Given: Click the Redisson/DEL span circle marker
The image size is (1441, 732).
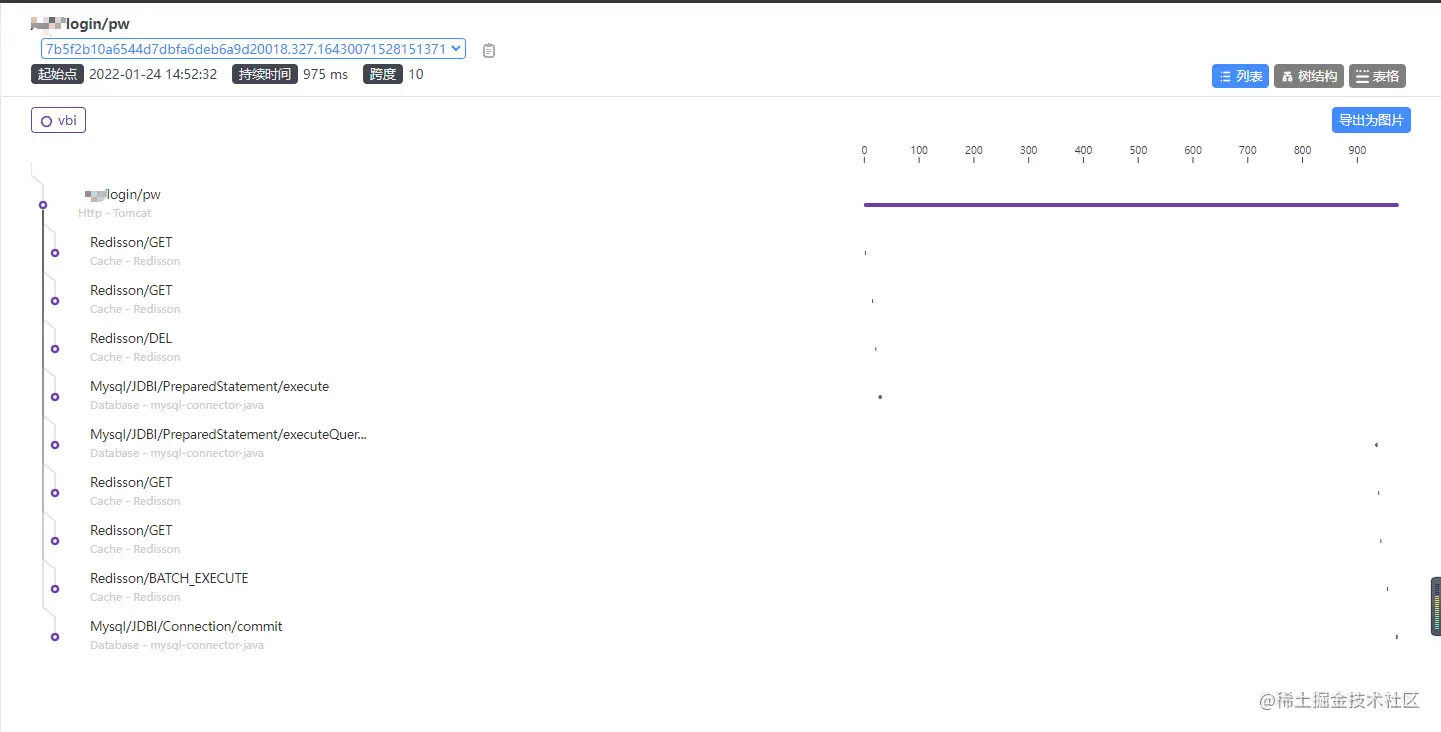Looking at the screenshot, I should click(x=55, y=349).
